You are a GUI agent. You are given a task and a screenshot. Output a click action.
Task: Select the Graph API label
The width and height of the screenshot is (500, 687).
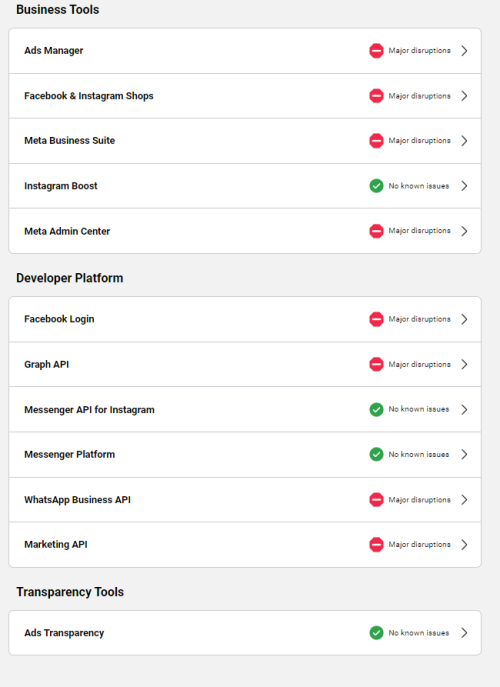click(x=46, y=365)
